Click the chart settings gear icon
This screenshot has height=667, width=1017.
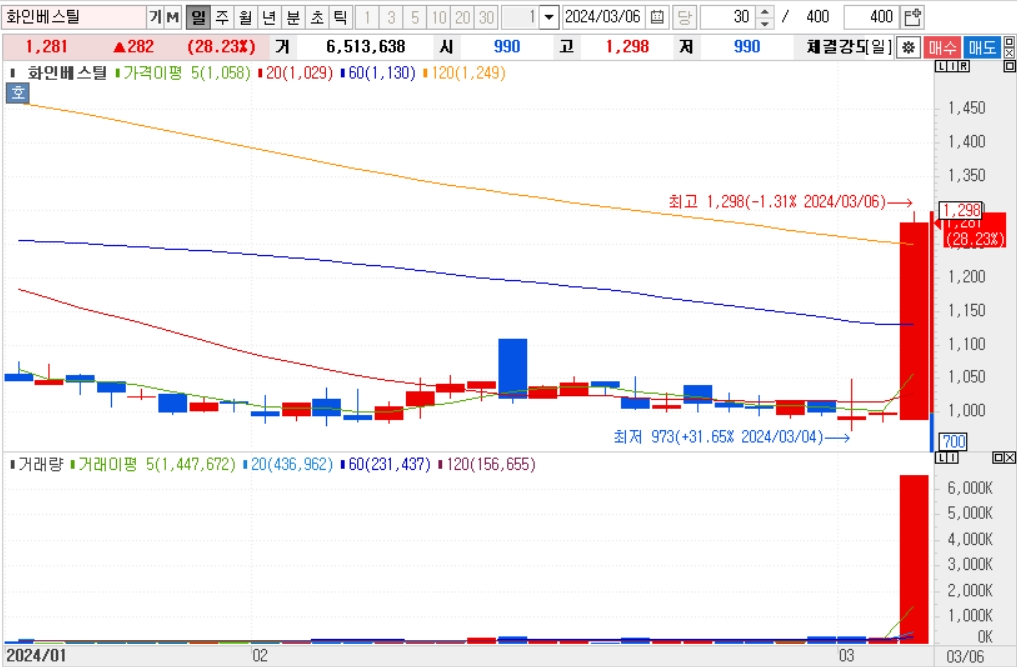907,47
